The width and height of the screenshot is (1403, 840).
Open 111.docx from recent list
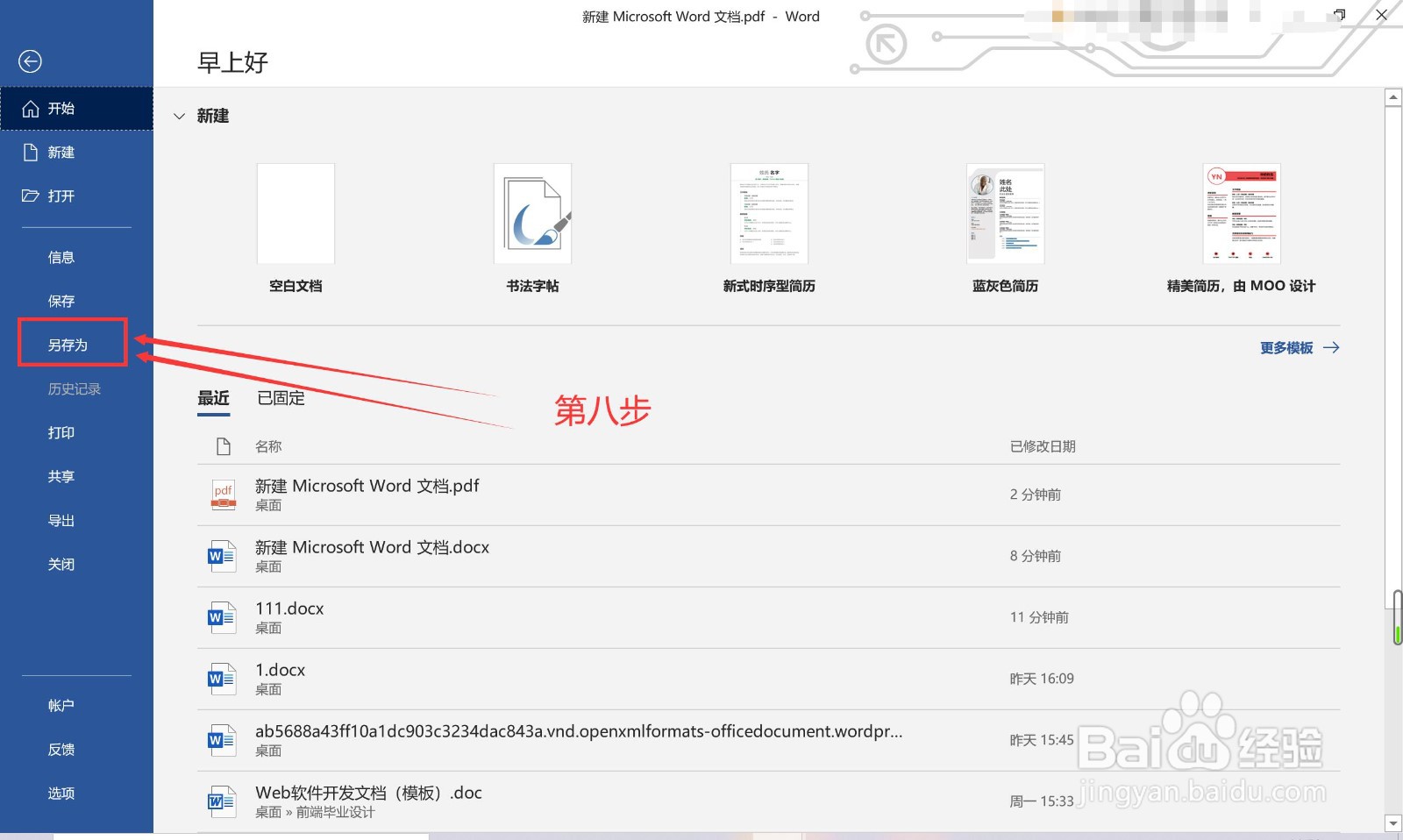(769, 618)
